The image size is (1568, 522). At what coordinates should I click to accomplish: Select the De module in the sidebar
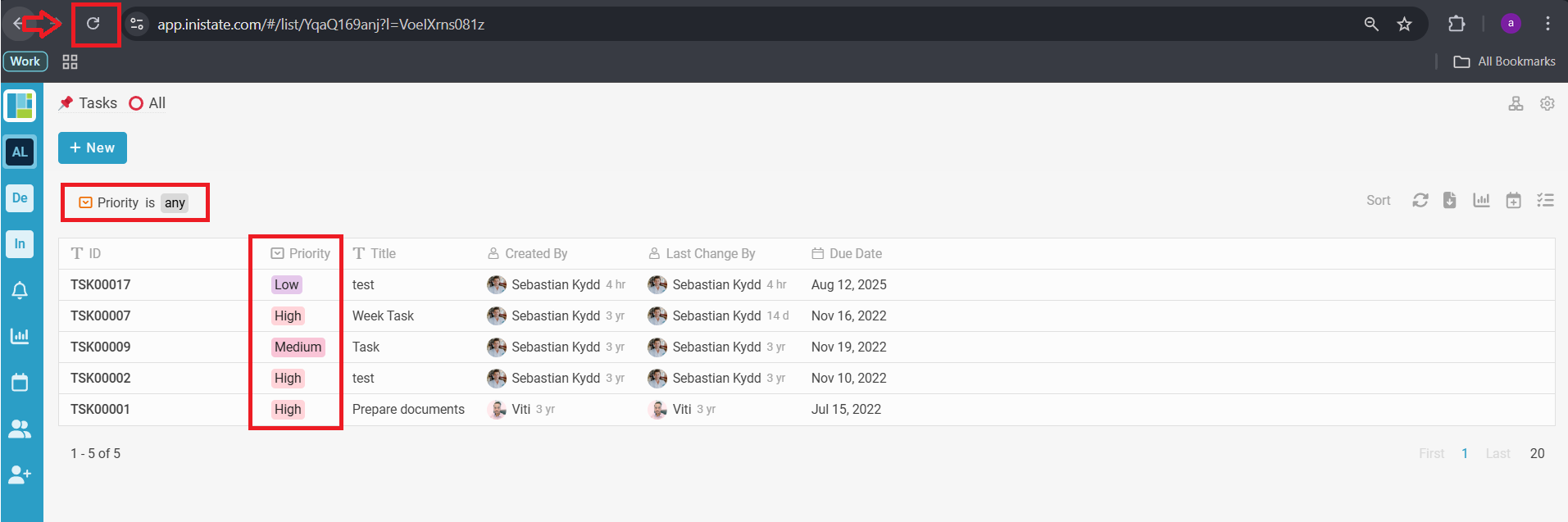pos(20,197)
